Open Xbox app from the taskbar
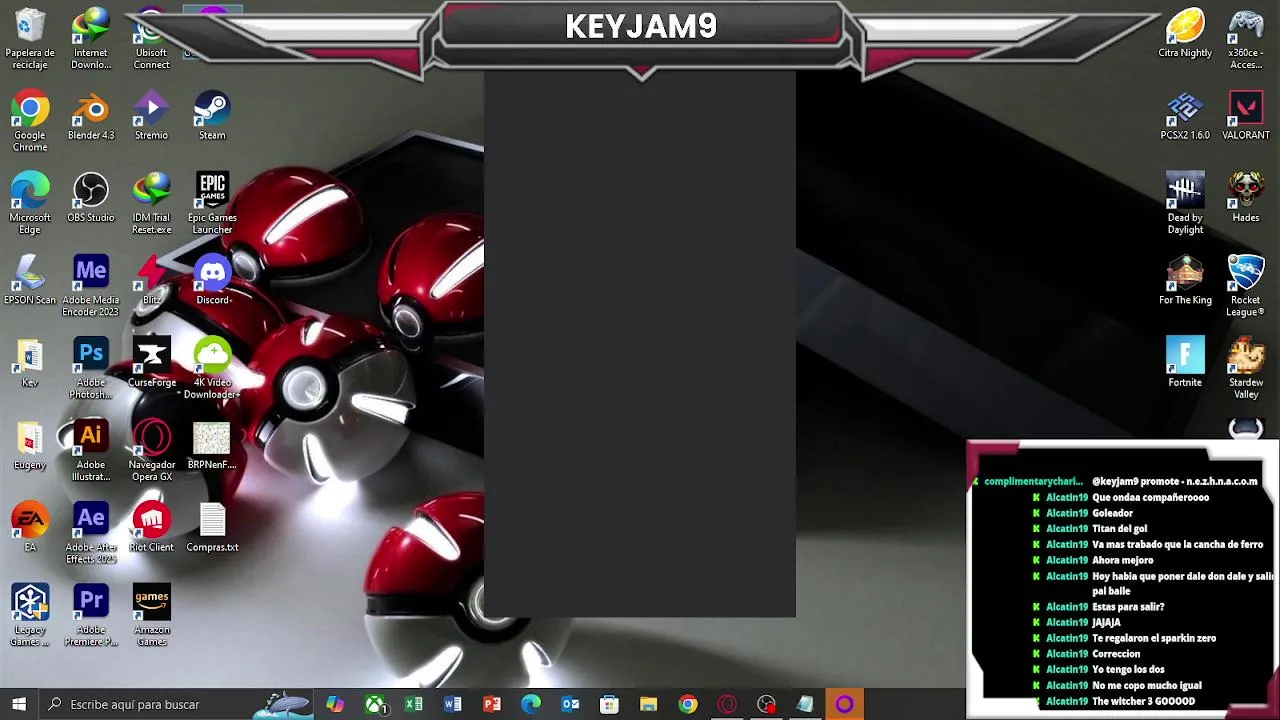 pos(375,704)
